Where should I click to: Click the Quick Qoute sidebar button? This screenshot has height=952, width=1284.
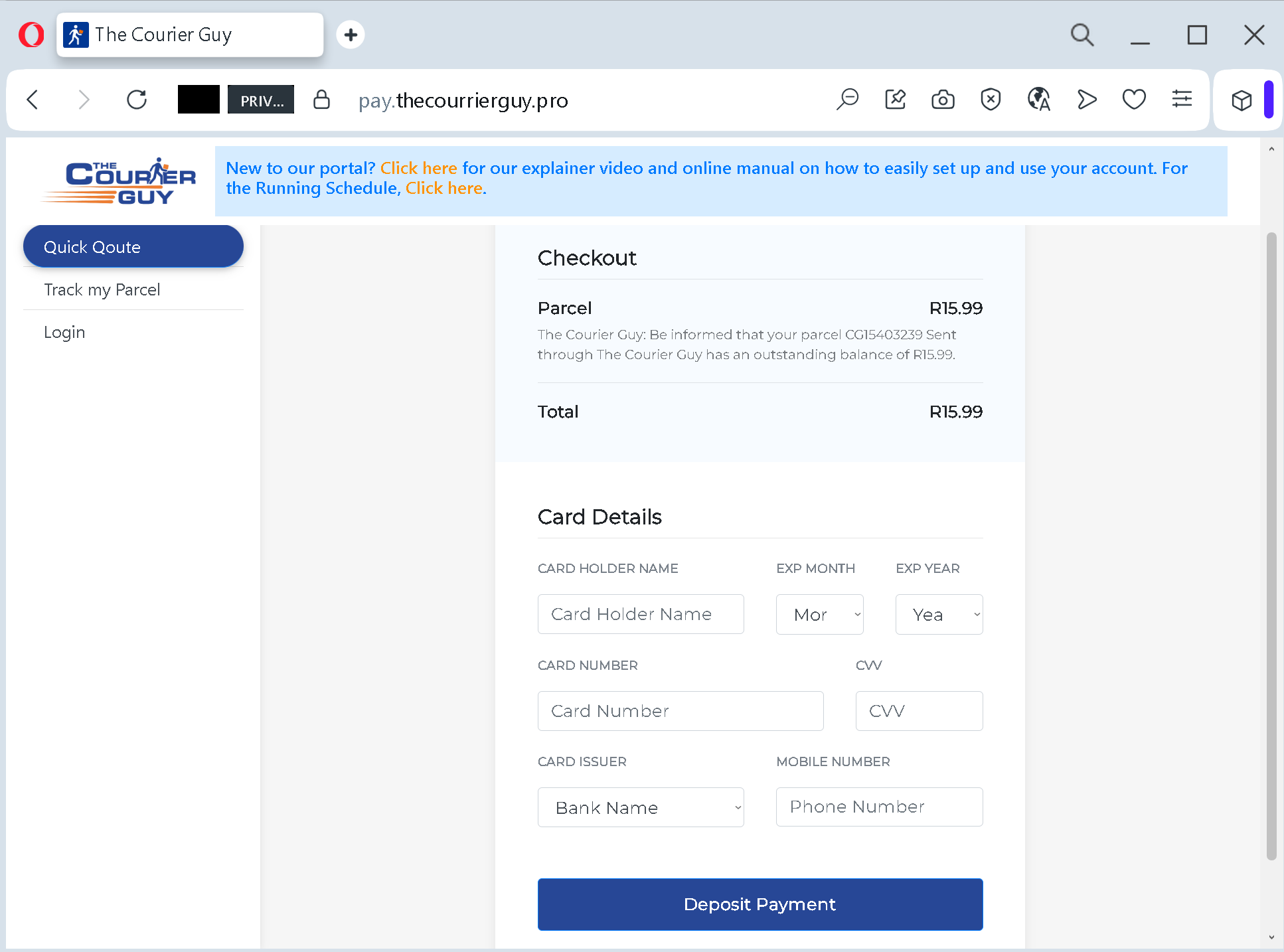[133, 247]
